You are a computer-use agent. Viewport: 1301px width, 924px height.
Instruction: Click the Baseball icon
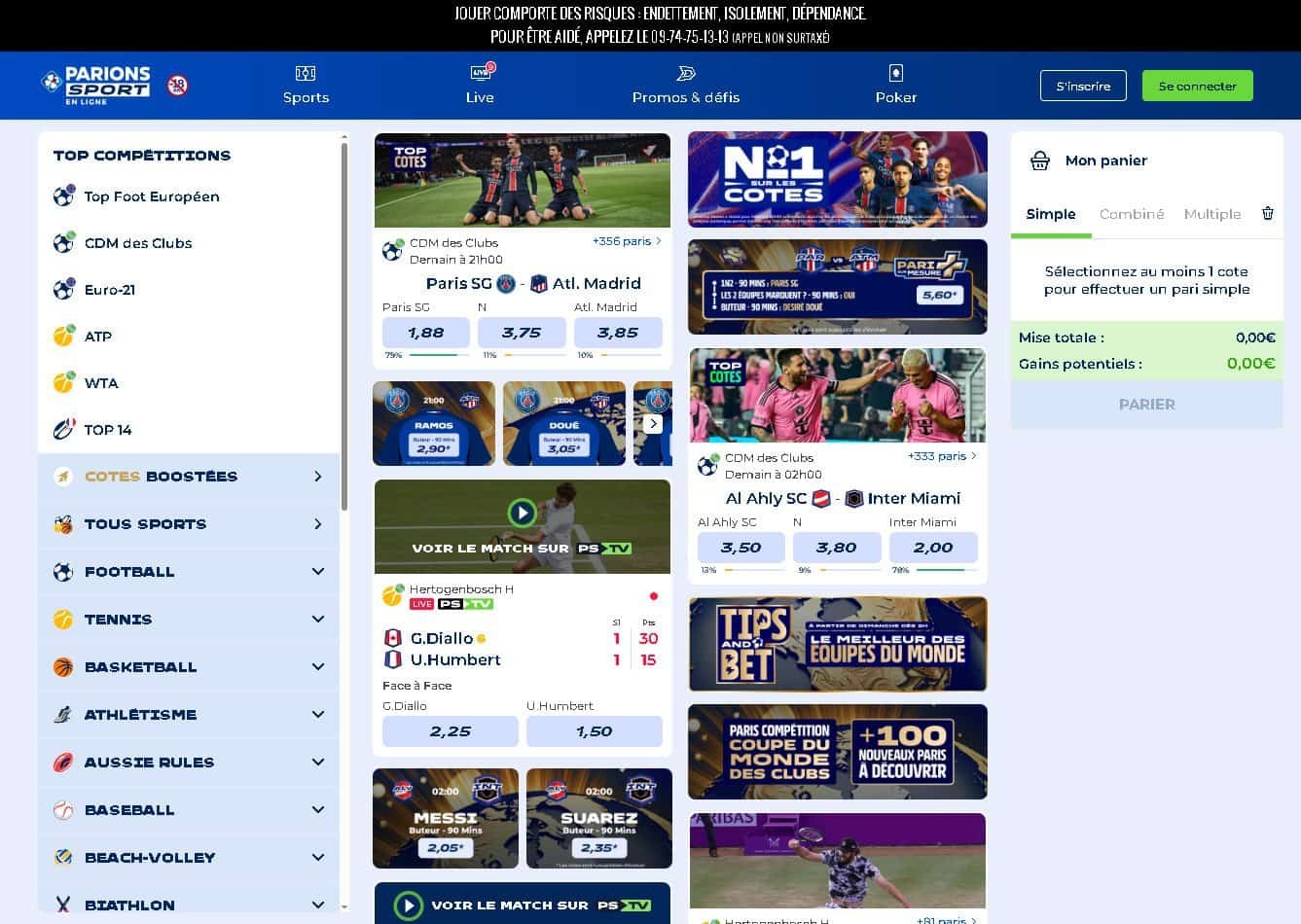pos(63,810)
